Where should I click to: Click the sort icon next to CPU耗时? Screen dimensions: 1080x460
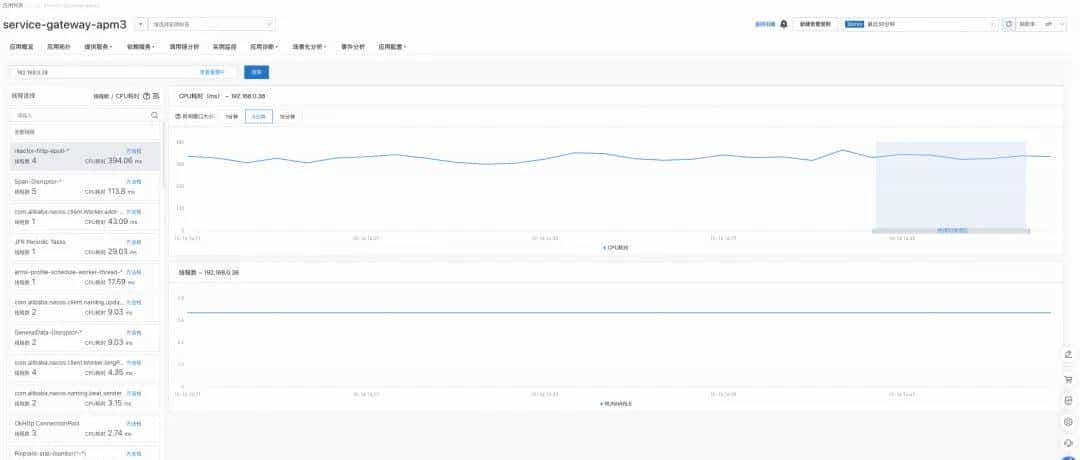156,96
